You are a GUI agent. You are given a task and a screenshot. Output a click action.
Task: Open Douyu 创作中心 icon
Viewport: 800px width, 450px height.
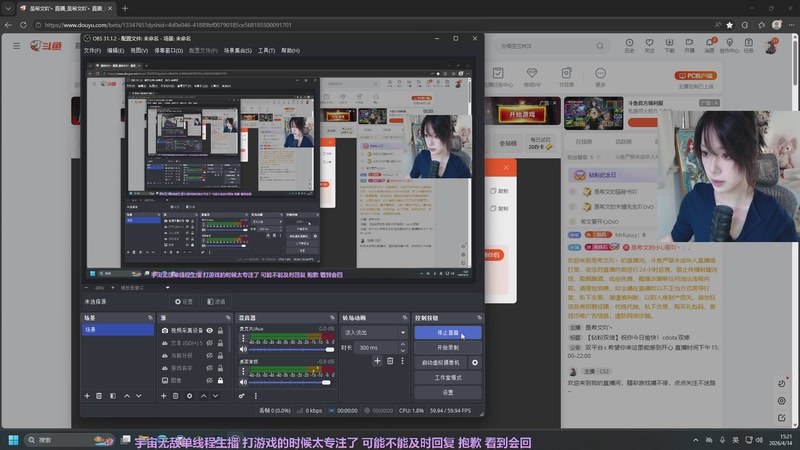tap(729, 45)
